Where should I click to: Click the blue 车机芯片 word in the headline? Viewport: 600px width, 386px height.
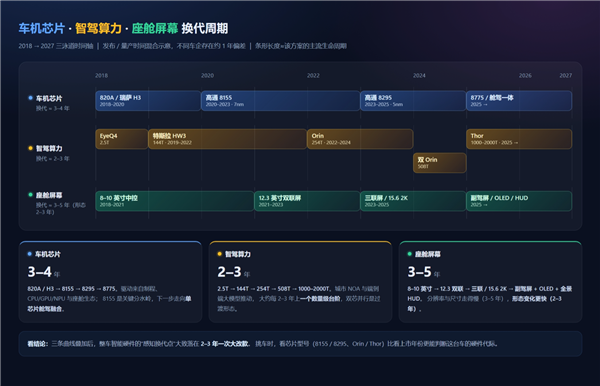[42, 28]
